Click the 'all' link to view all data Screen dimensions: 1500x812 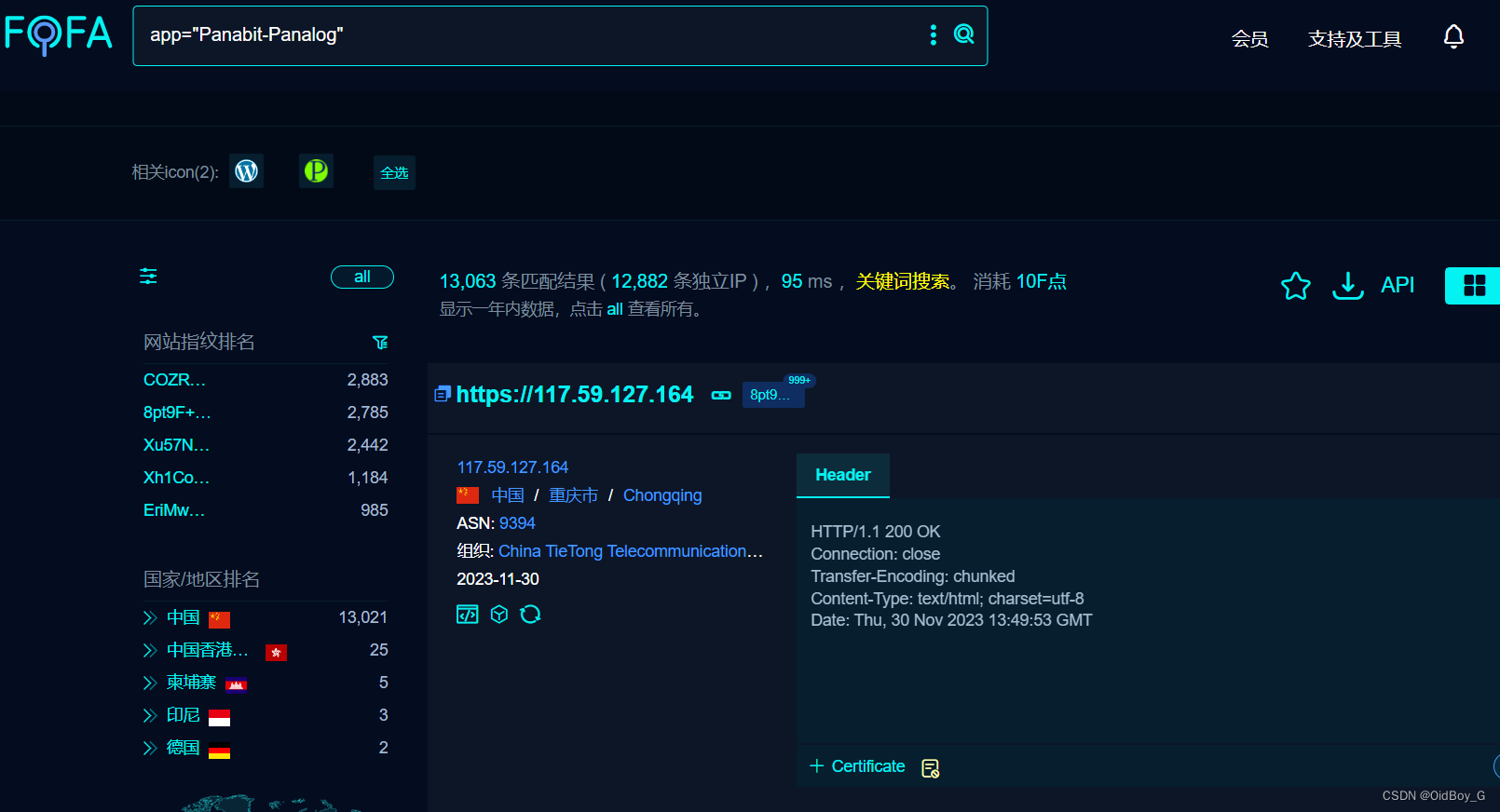615,309
